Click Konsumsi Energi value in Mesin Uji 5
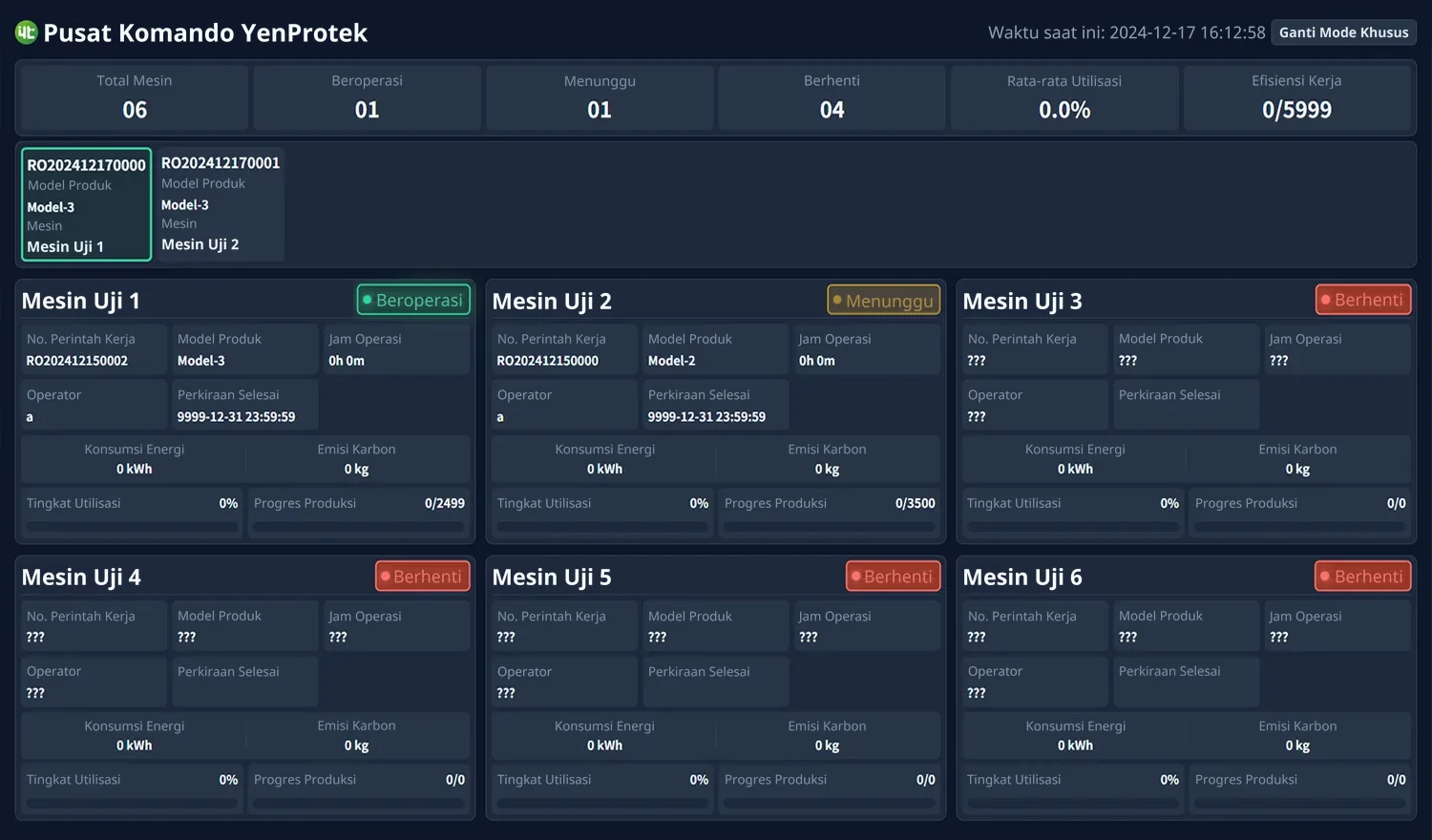1432x840 pixels. 605,745
